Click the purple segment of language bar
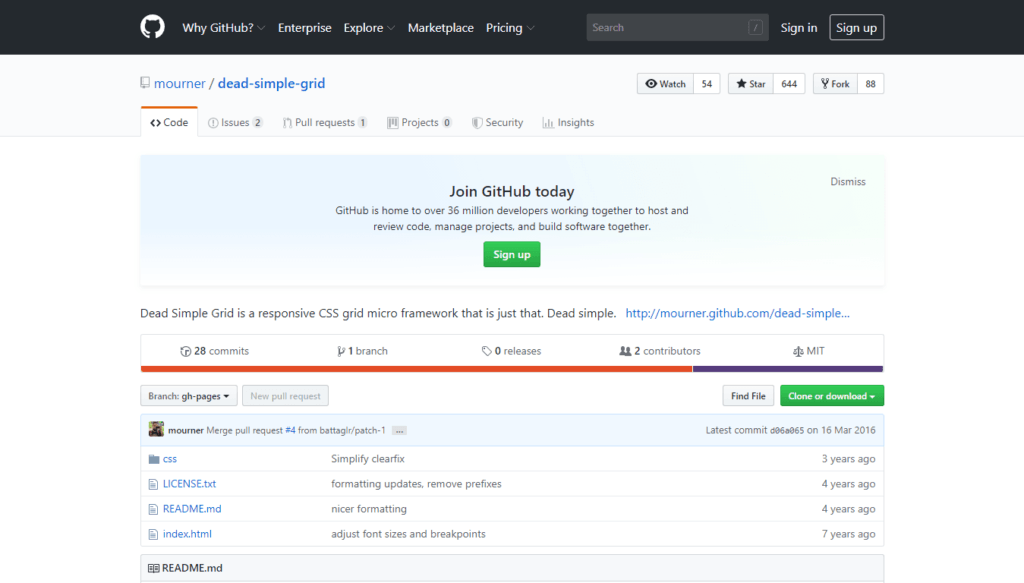This screenshot has width=1024, height=583. pyautogui.click(x=788, y=369)
